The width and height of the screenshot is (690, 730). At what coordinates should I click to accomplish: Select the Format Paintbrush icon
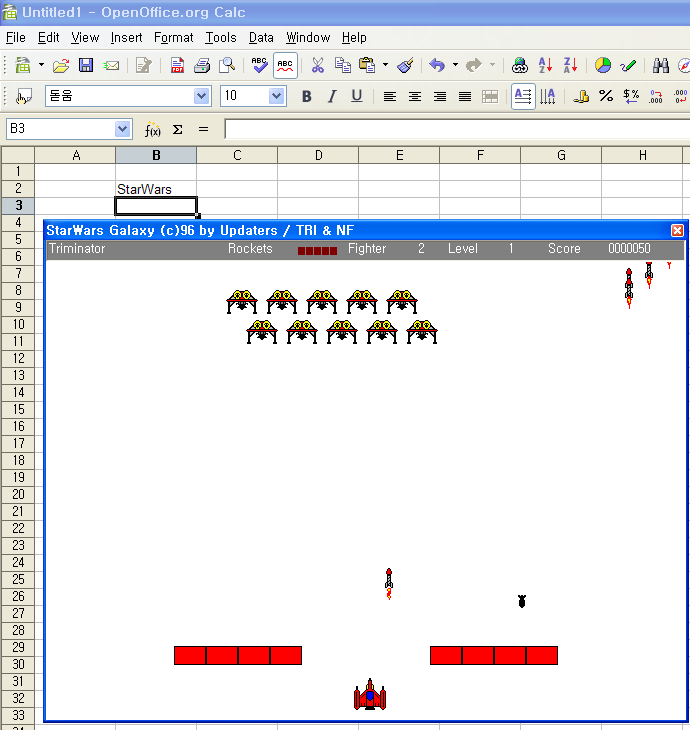click(406, 65)
